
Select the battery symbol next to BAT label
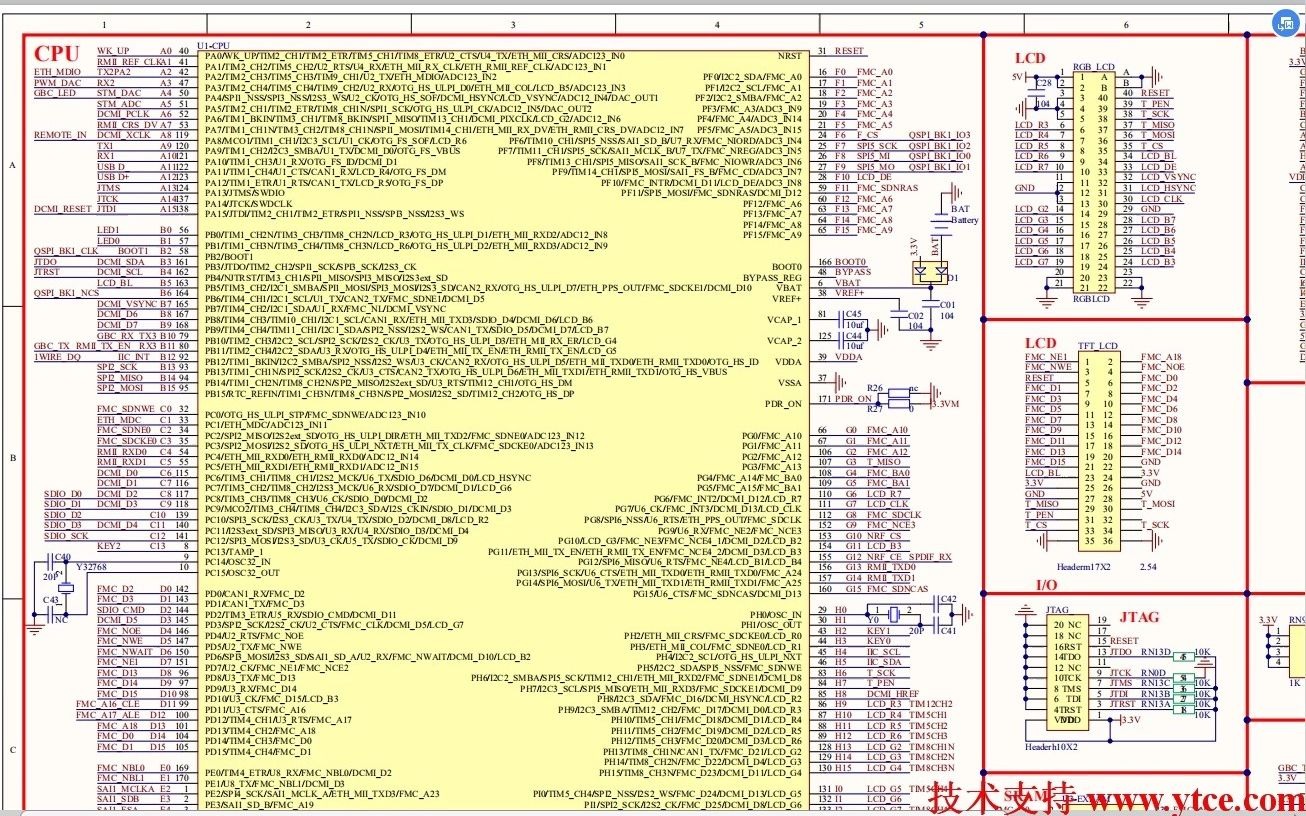click(941, 222)
